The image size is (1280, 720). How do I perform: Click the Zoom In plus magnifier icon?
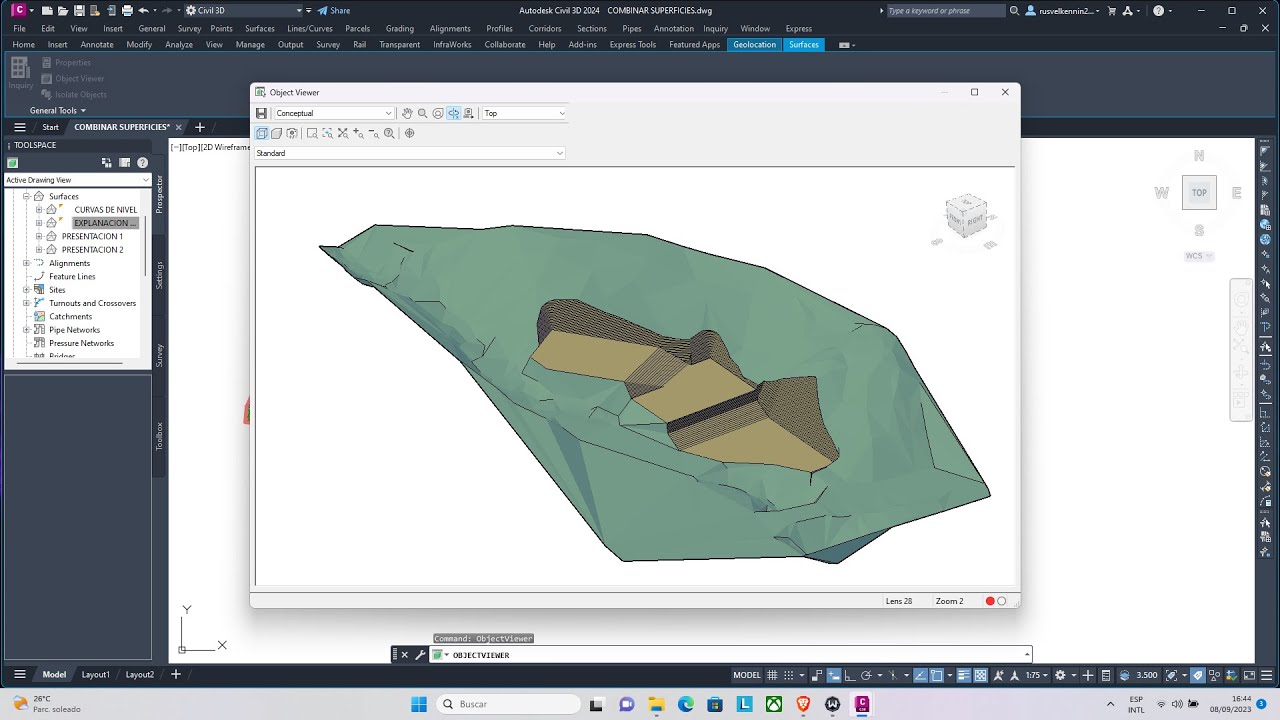358,133
